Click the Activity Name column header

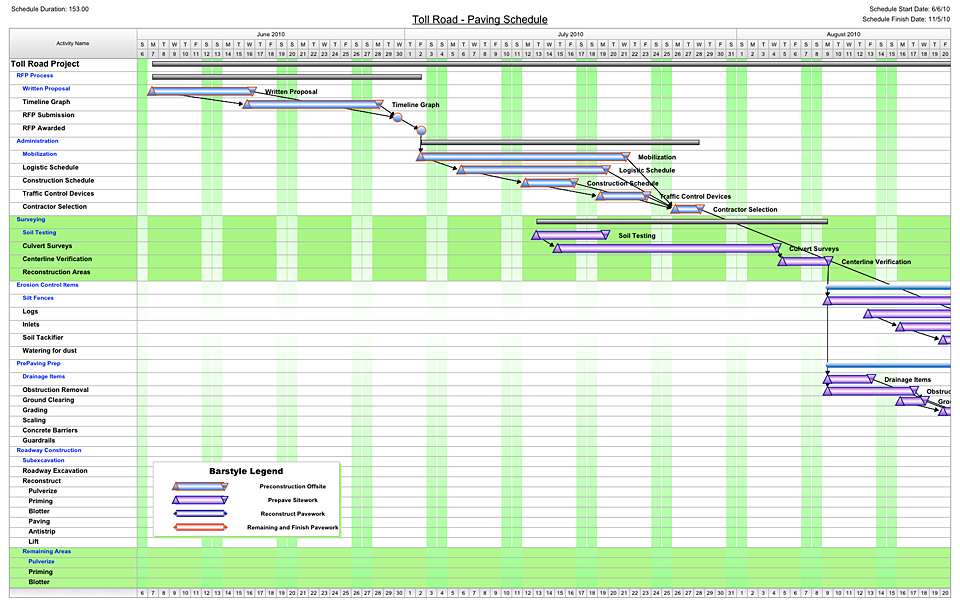click(x=72, y=44)
